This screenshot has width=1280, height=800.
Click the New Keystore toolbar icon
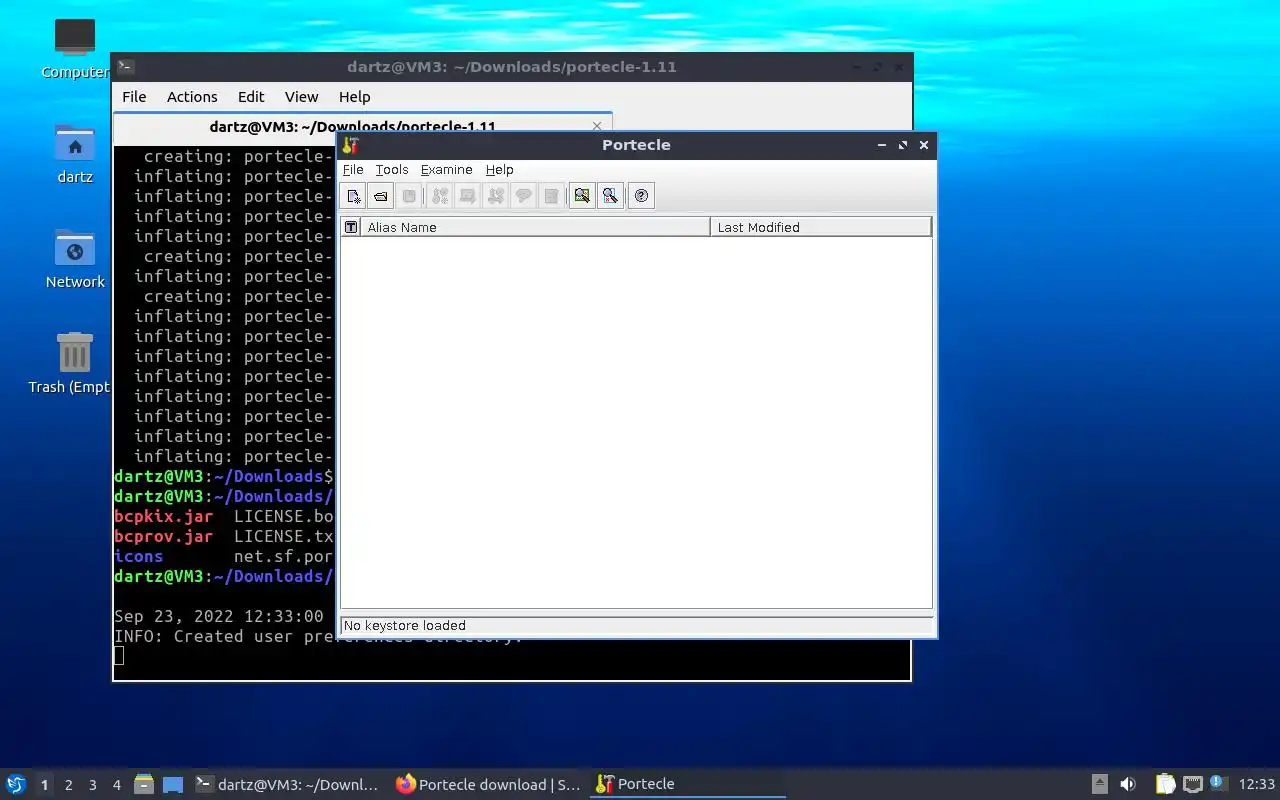click(x=353, y=196)
